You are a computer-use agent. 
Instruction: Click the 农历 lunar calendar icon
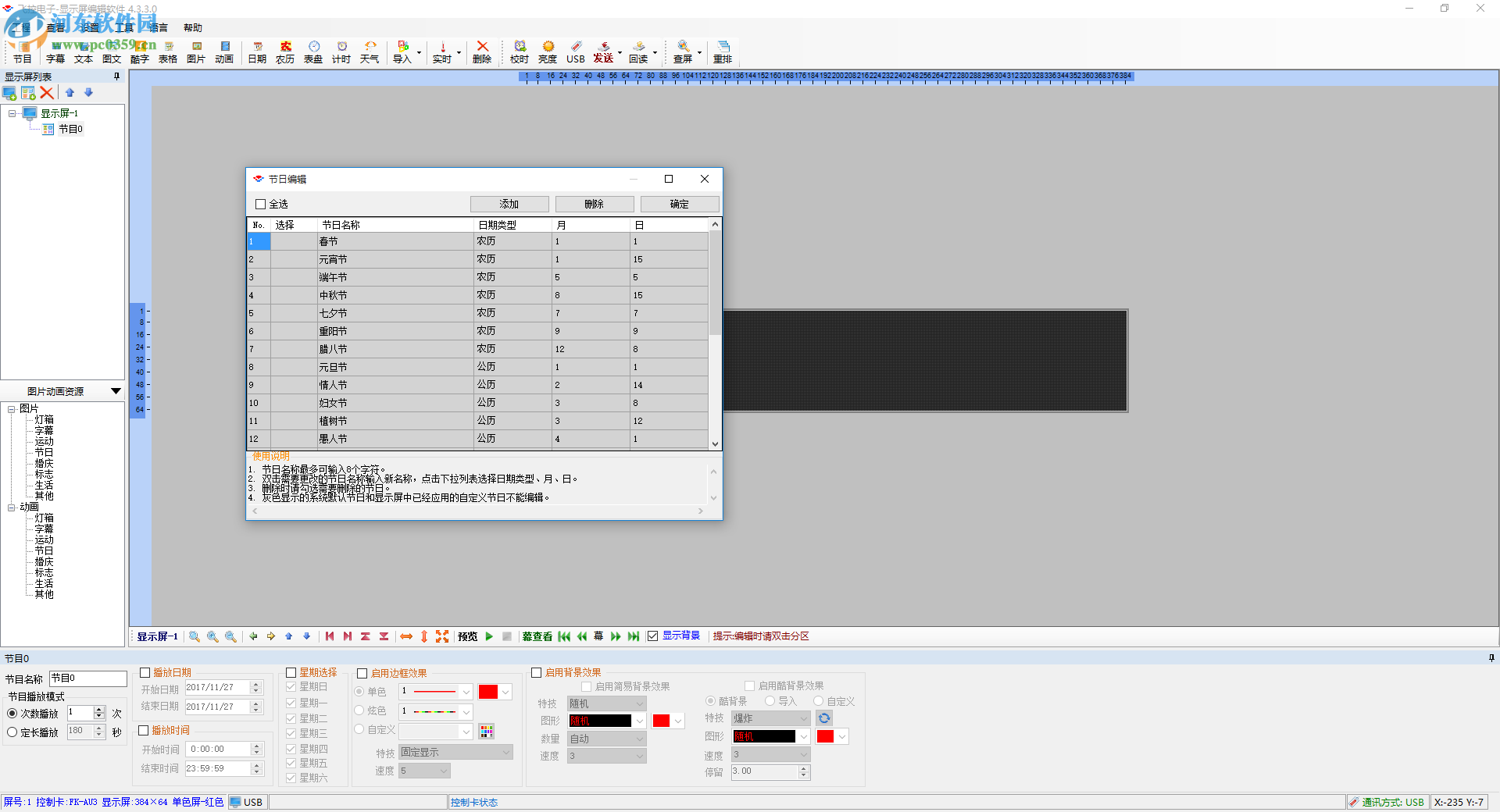point(285,52)
